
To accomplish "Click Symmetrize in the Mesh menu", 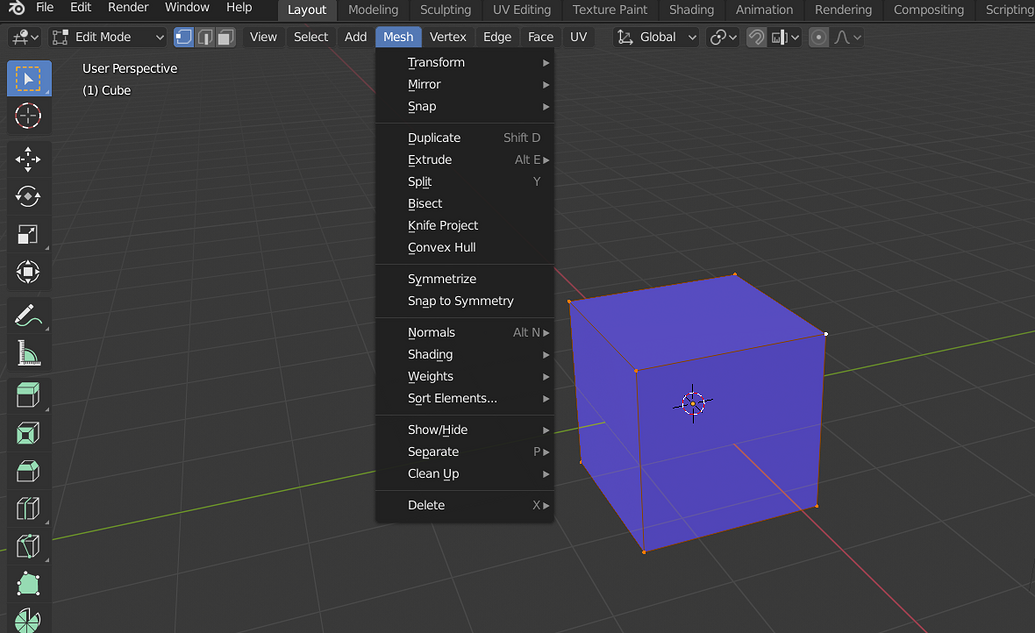I will [441, 278].
